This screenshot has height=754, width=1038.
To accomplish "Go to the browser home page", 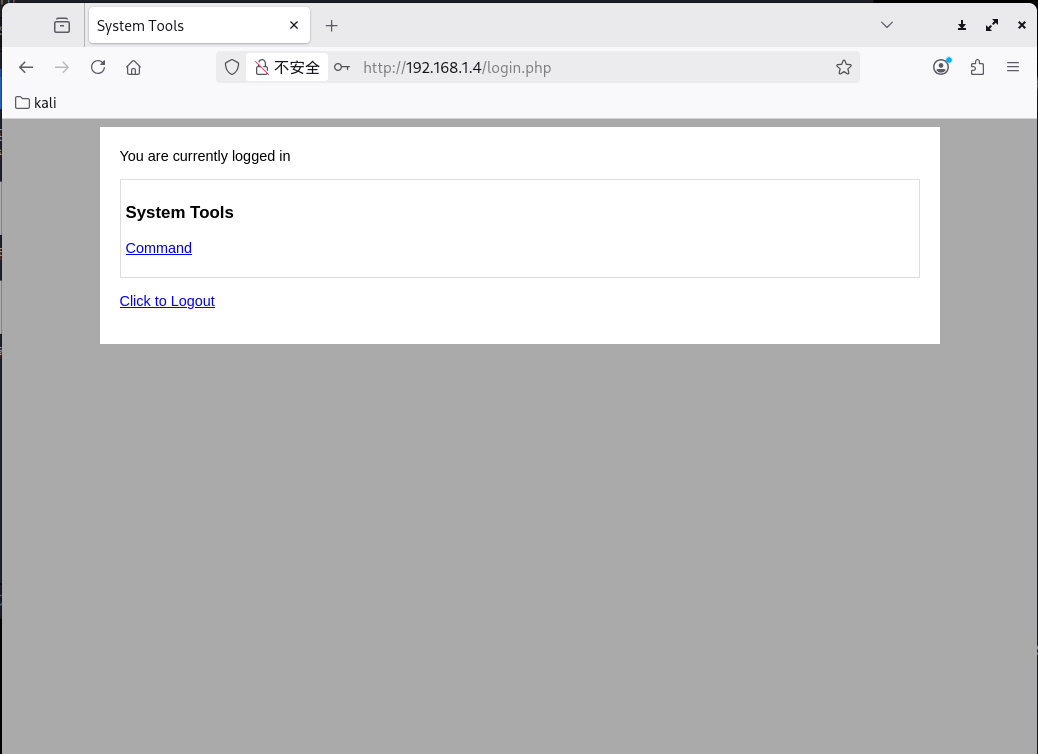I will 133,67.
